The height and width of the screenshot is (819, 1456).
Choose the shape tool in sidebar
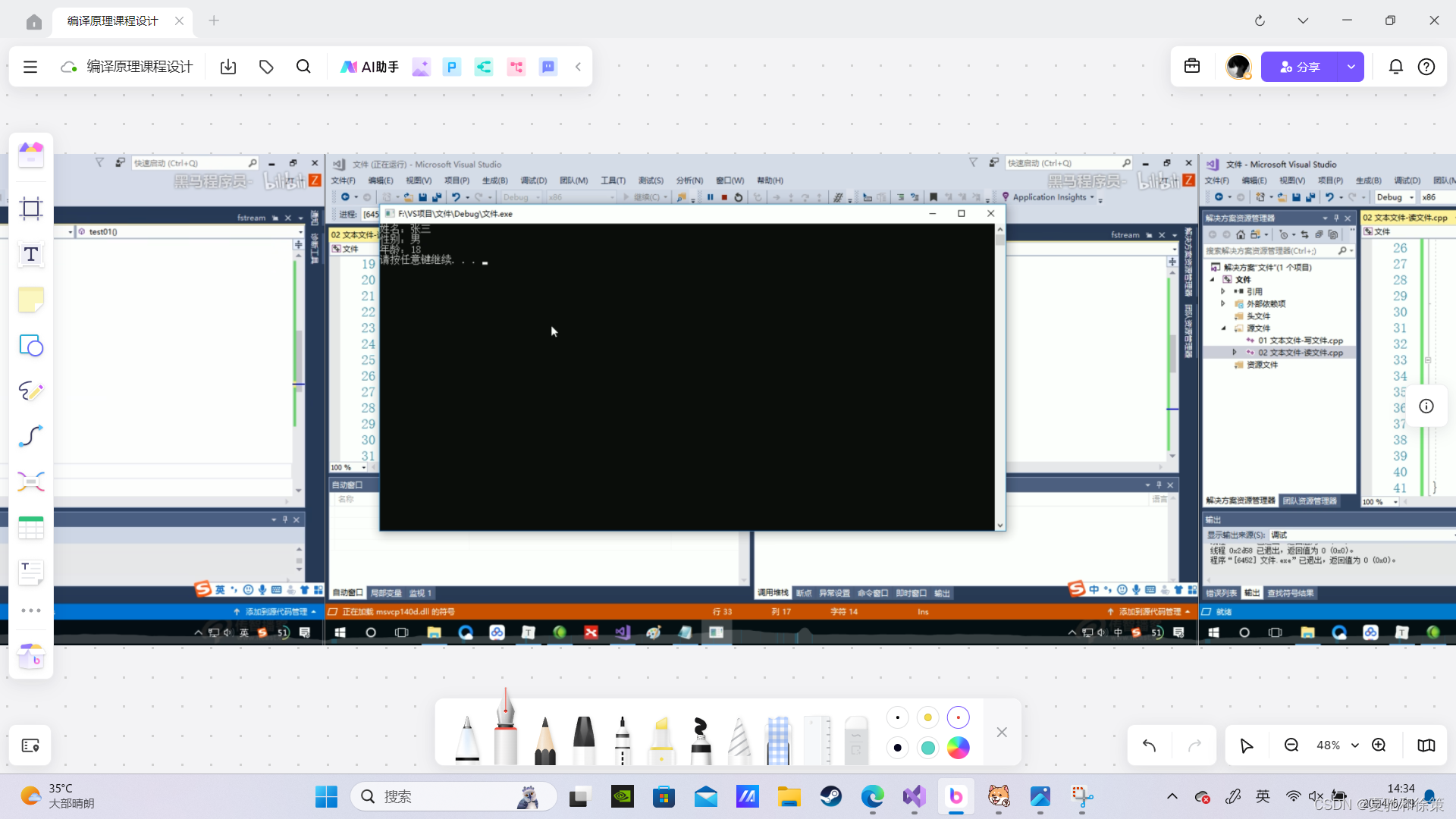31,346
